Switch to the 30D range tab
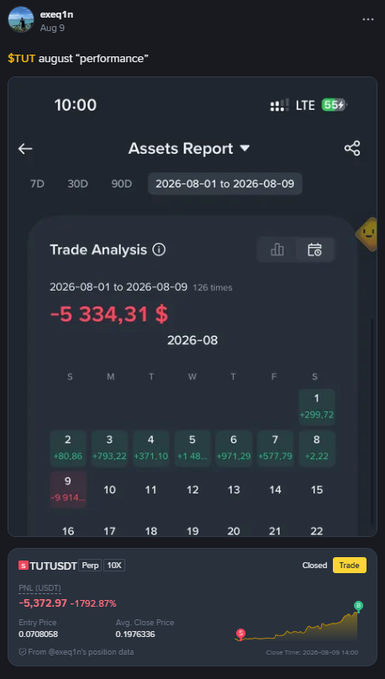This screenshot has width=385, height=679. click(x=78, y=184)
